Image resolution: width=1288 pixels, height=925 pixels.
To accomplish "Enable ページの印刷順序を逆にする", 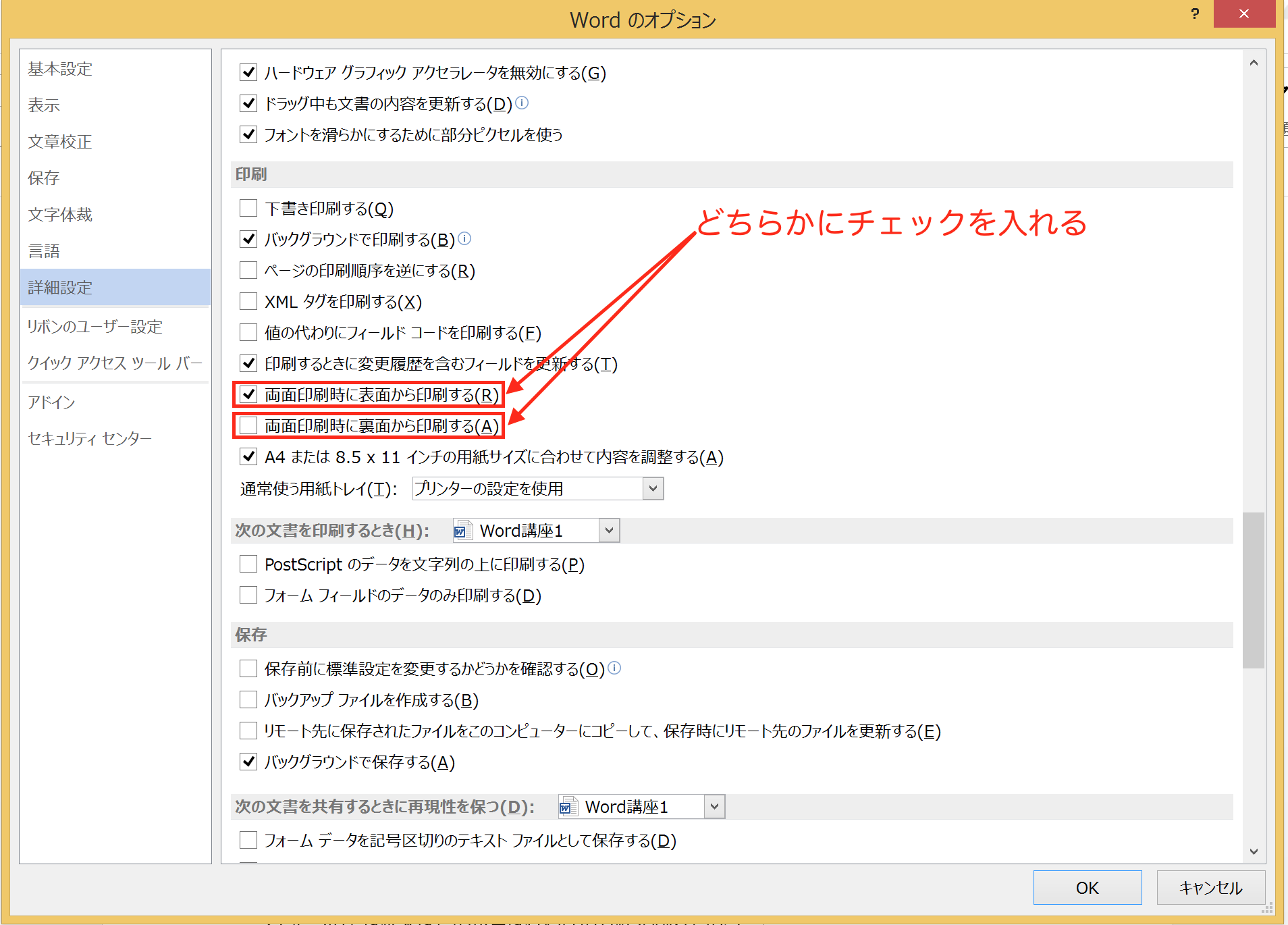I will pos(248,269).
